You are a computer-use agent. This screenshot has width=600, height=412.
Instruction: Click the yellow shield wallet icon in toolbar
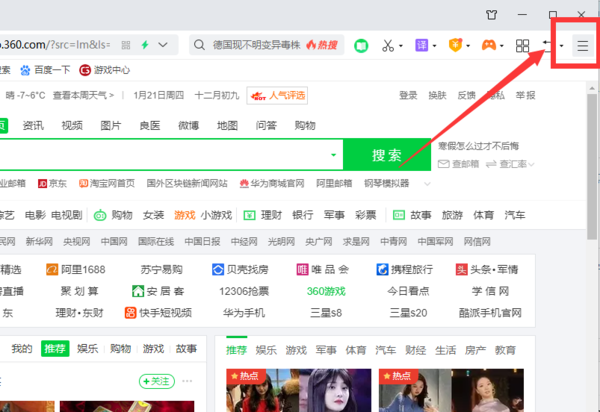pyautogui.click(x=455, y=45)
